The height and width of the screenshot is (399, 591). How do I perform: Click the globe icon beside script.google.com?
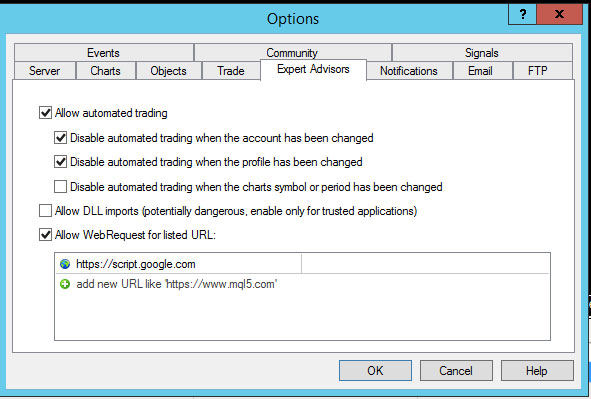pyautogui.click(x=65, y=264)
